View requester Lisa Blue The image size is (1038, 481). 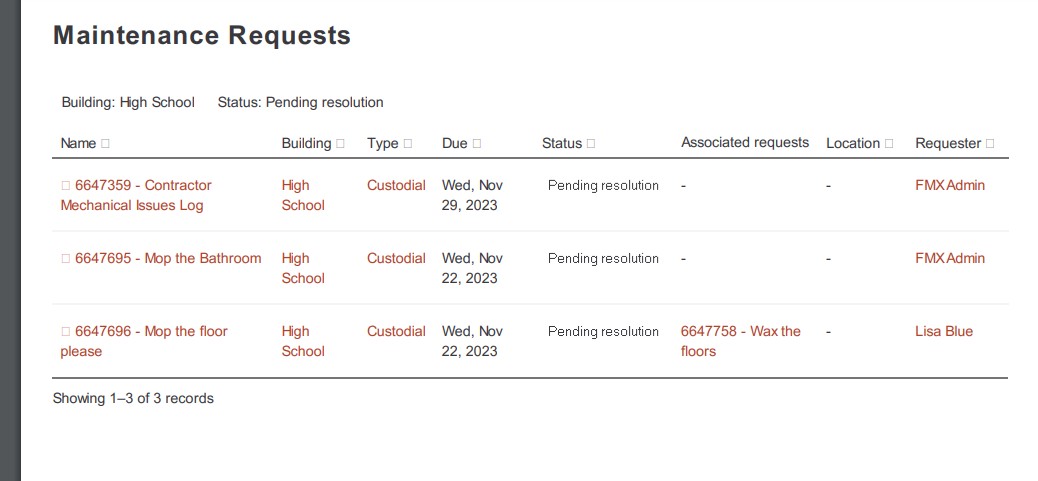tap(944, 331)
